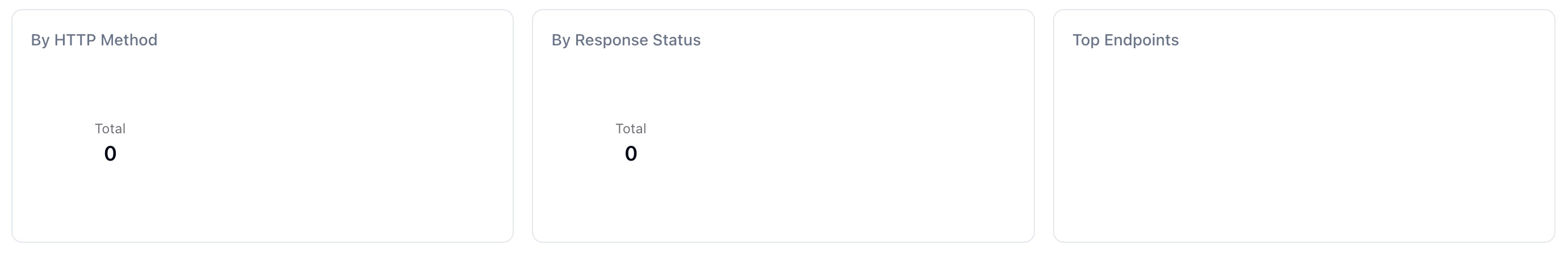Click the word "Method" in the first card heading

click(129, 40)
